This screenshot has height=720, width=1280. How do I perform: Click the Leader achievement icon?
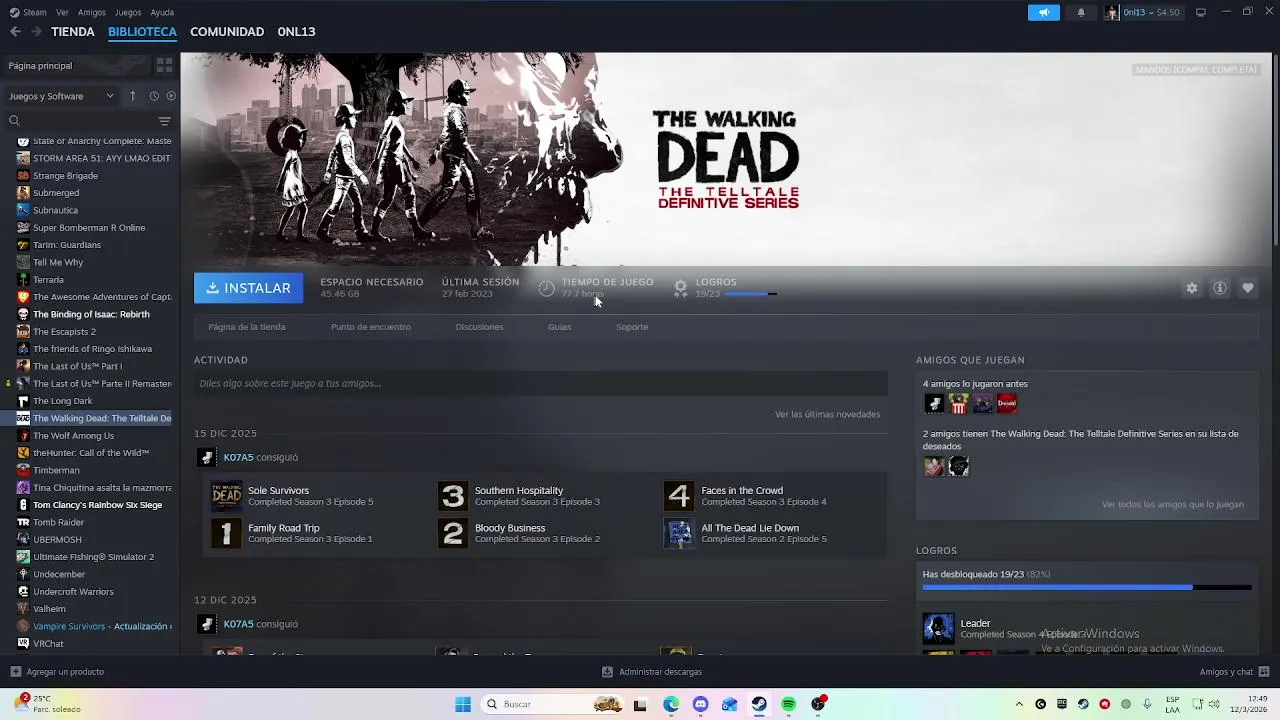[938, 628]
